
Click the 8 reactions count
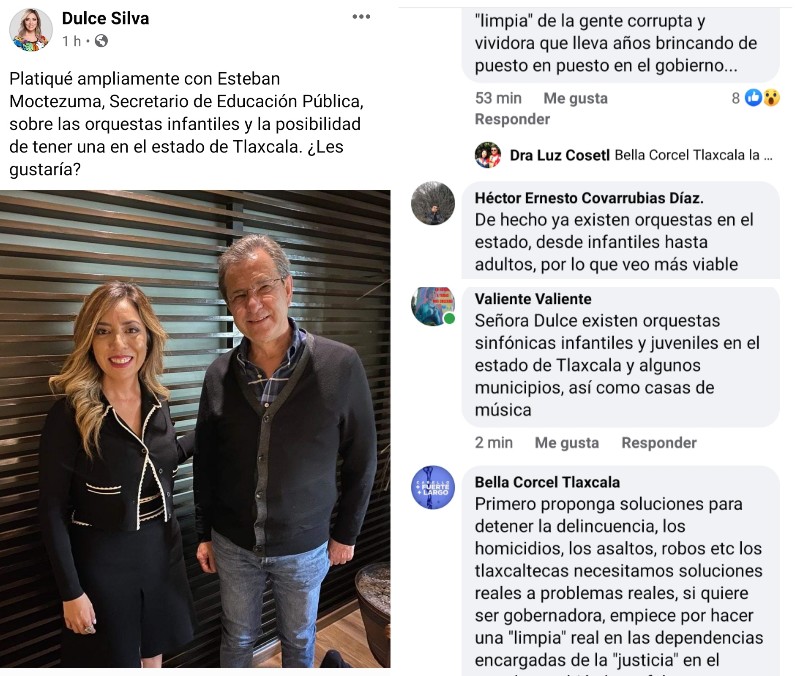pyautogui.click(x=736, y=98)
